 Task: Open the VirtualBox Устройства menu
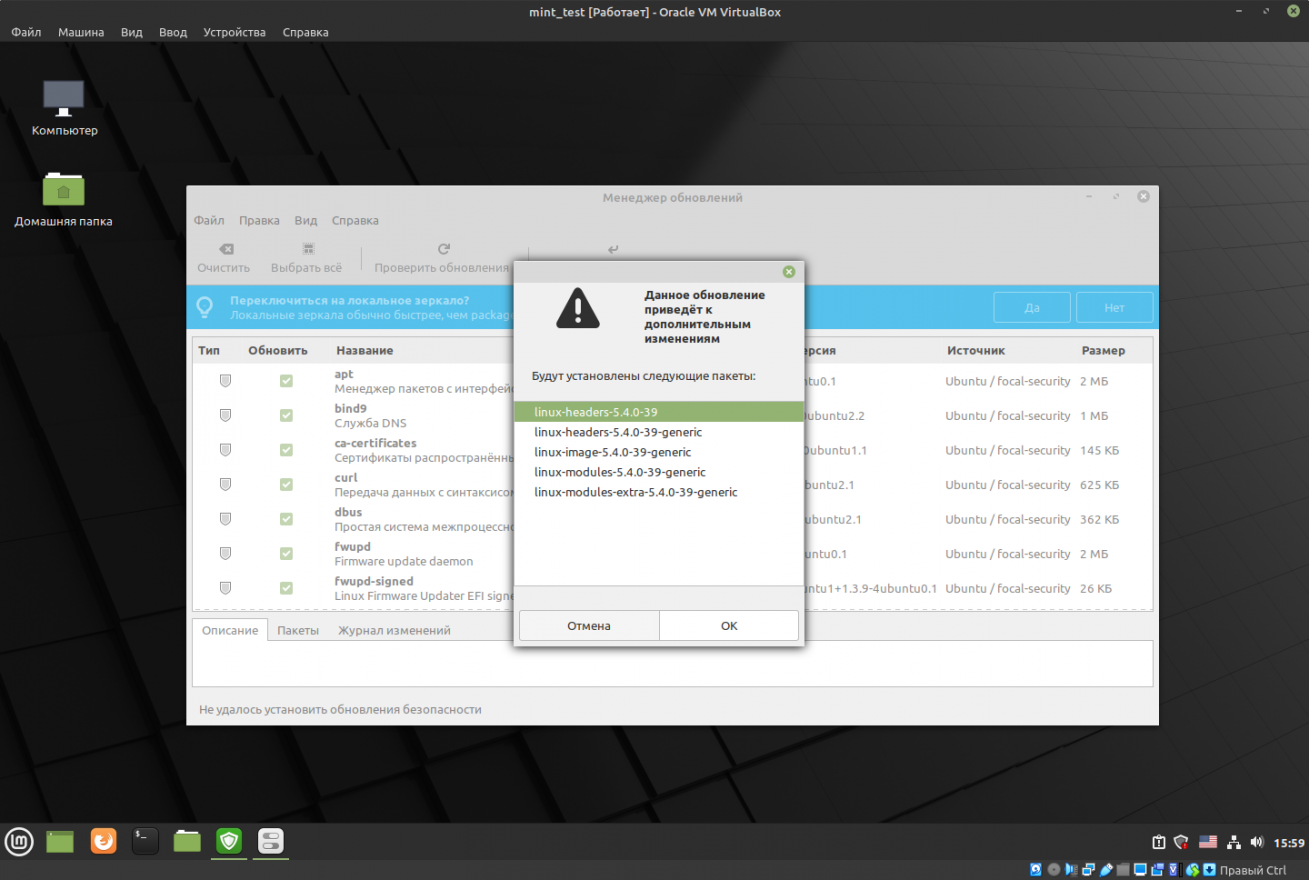point(234,32)
